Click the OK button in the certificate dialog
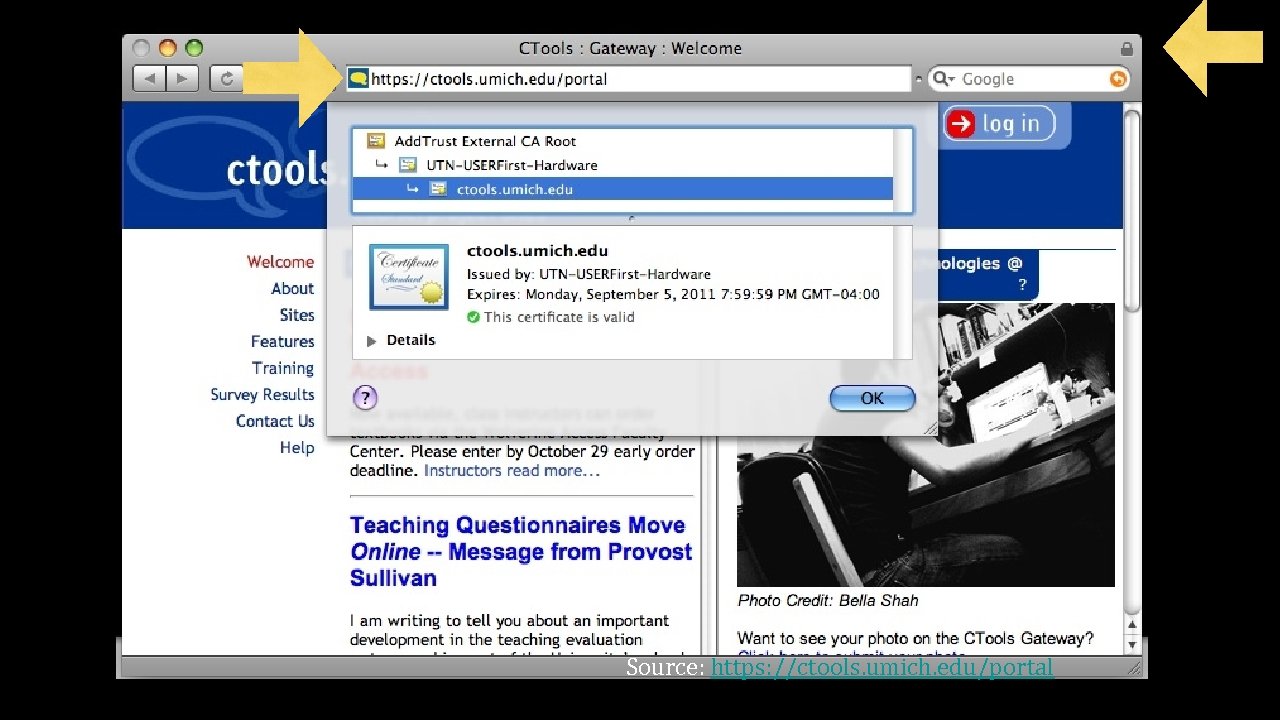1280x720 pixels. click(872, 398)
